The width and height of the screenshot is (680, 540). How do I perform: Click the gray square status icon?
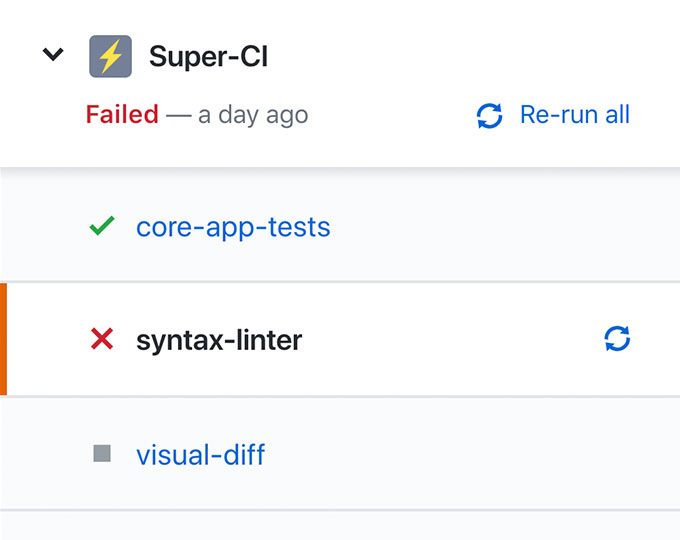click(102, 454)
